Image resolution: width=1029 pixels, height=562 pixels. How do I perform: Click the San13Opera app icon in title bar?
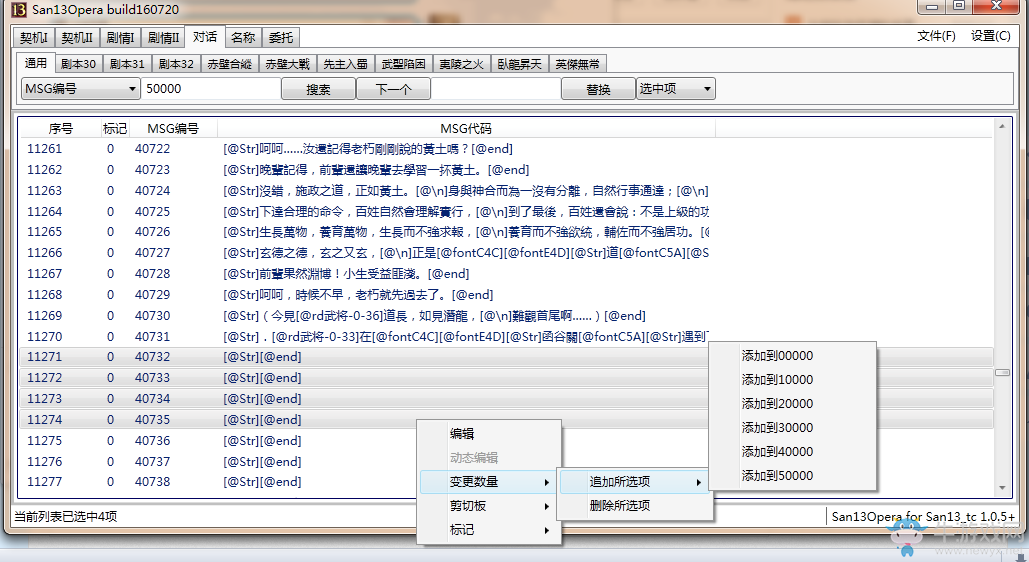19,9
